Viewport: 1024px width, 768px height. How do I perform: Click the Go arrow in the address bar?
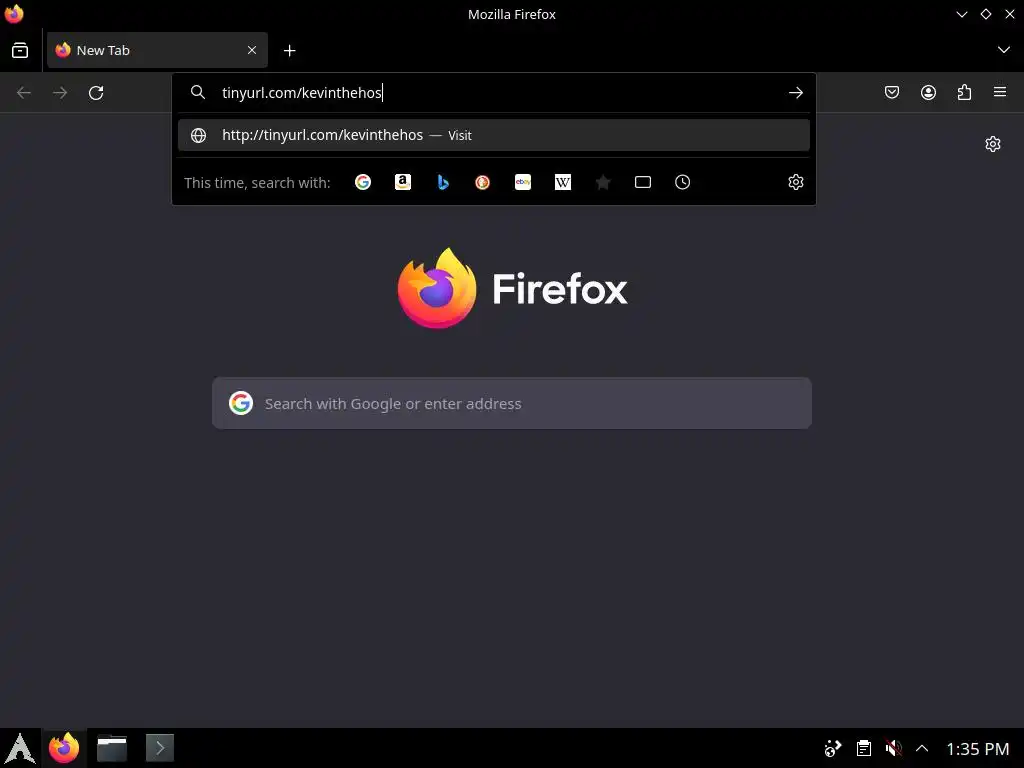[795, 93]
